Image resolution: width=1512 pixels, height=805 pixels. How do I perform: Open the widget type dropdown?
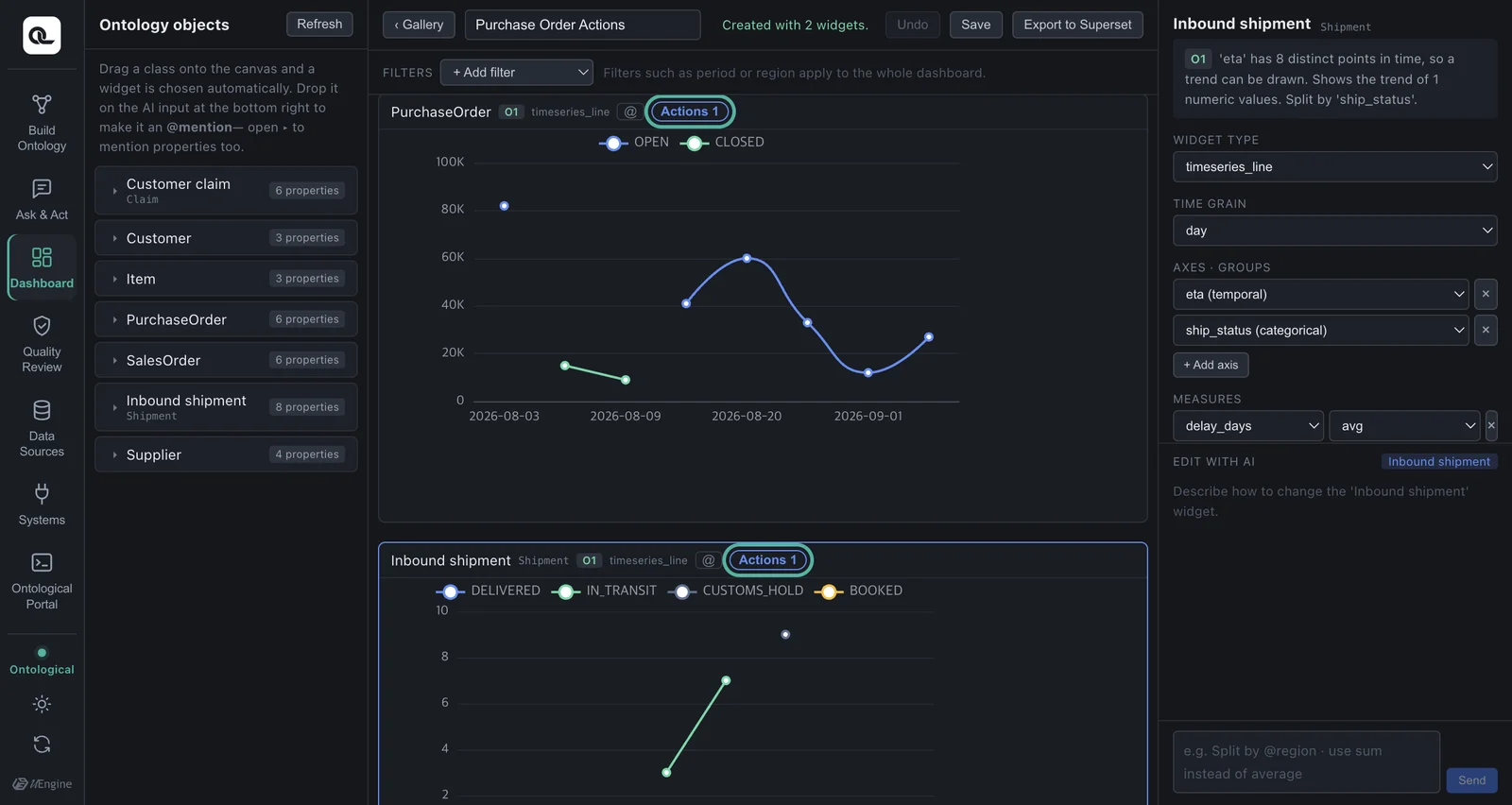[1334, 167]
